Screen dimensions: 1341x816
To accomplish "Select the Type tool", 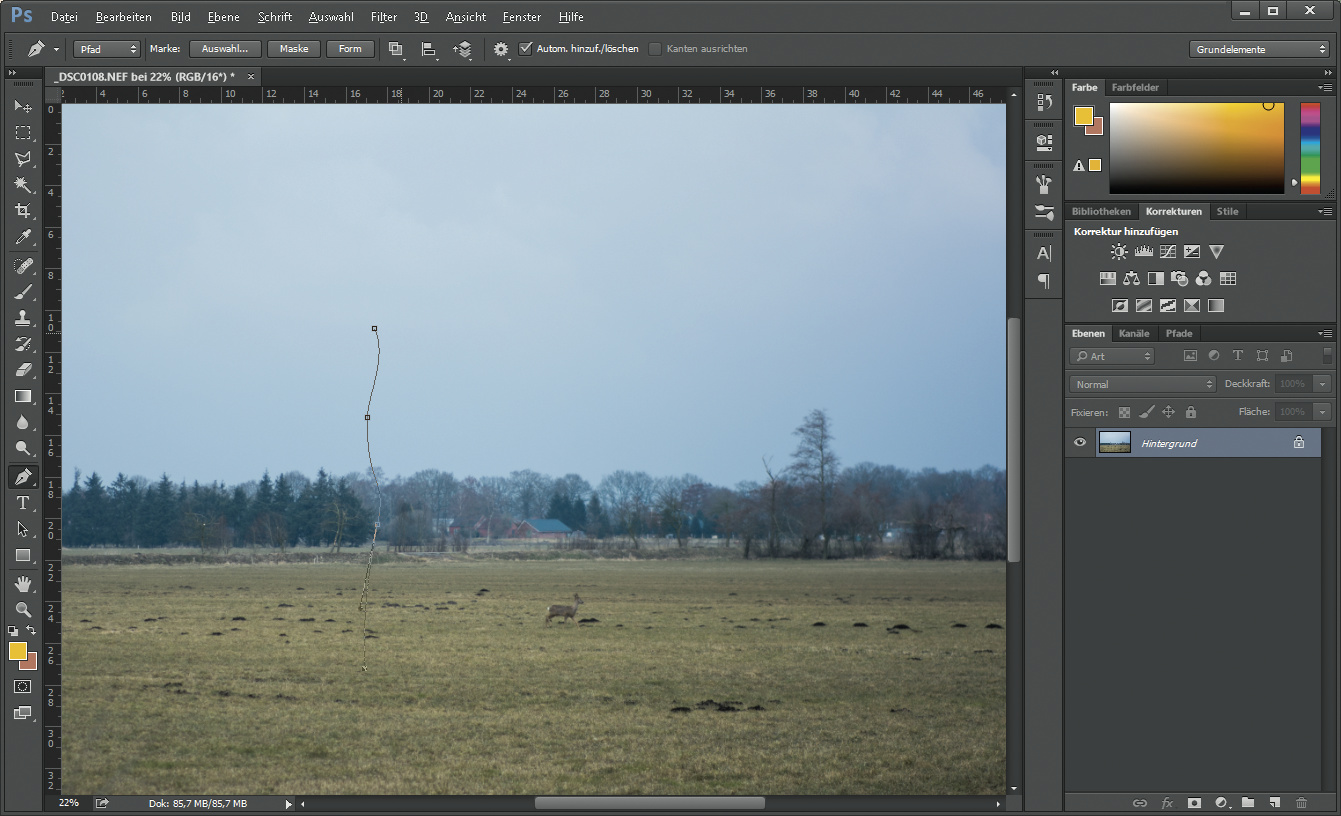I will (22, 502).
